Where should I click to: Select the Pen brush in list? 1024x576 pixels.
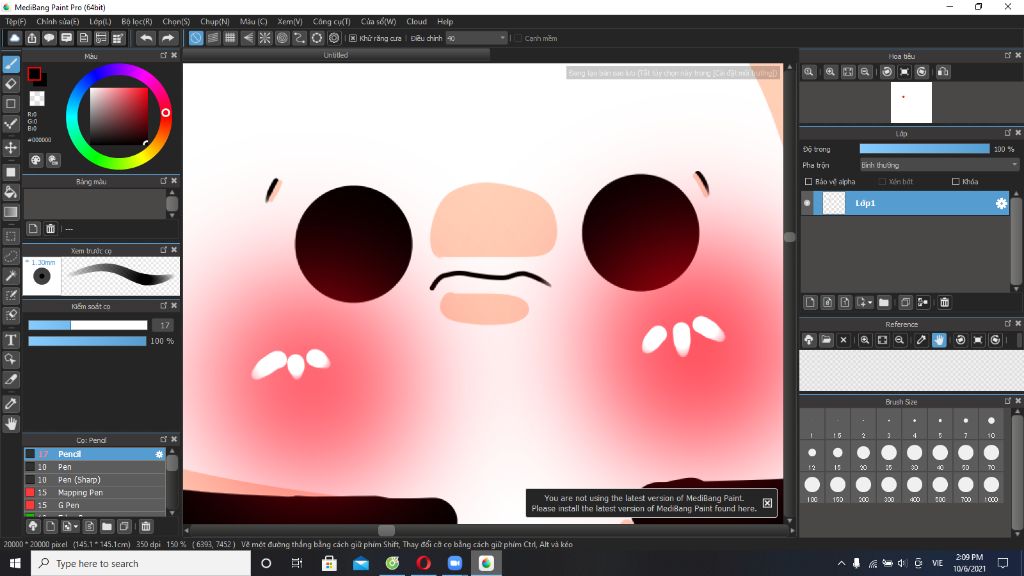(x=95, y=467)
